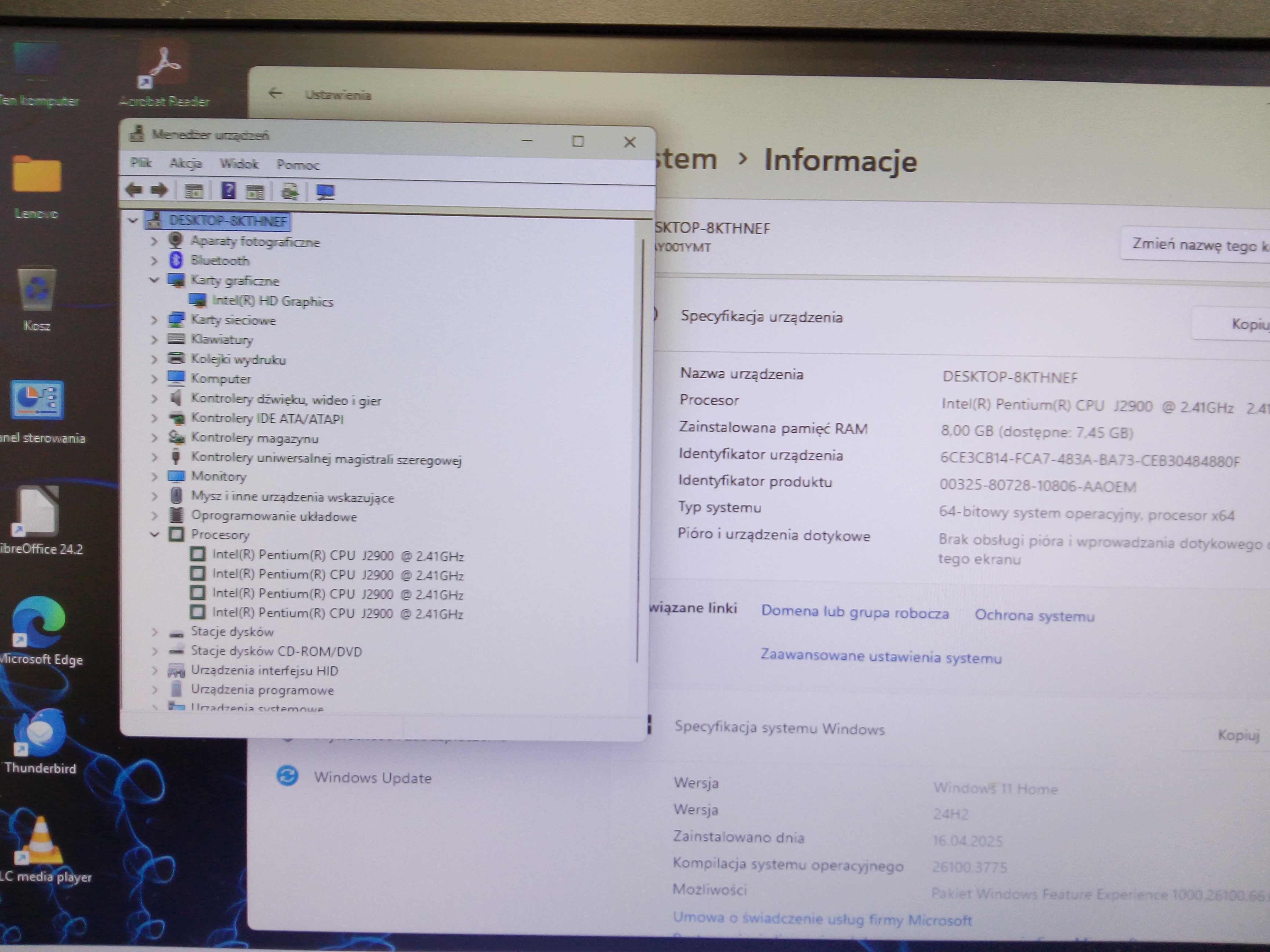Viewport: 1270px width, 952px height.
Task: Click the Back arrow in Device Manager toolbar
Action: pyautogui.click(x=134, y=190)
